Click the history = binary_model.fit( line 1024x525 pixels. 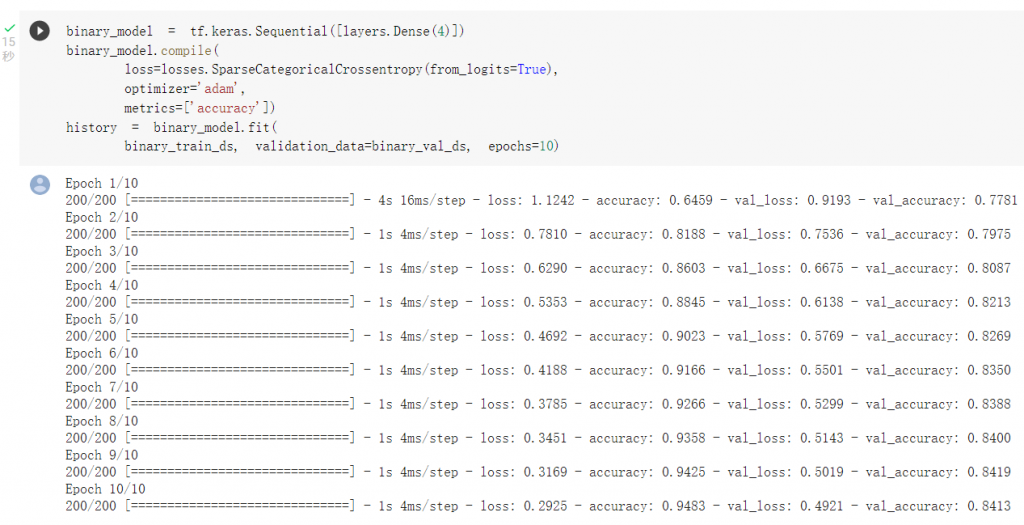[171, 127]
